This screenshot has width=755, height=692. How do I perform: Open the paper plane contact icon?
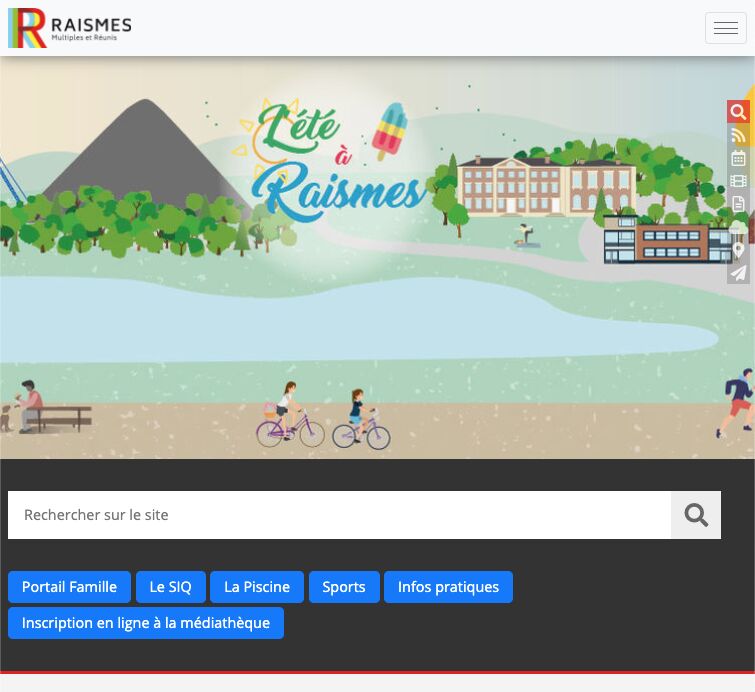(x=738, y=273)
